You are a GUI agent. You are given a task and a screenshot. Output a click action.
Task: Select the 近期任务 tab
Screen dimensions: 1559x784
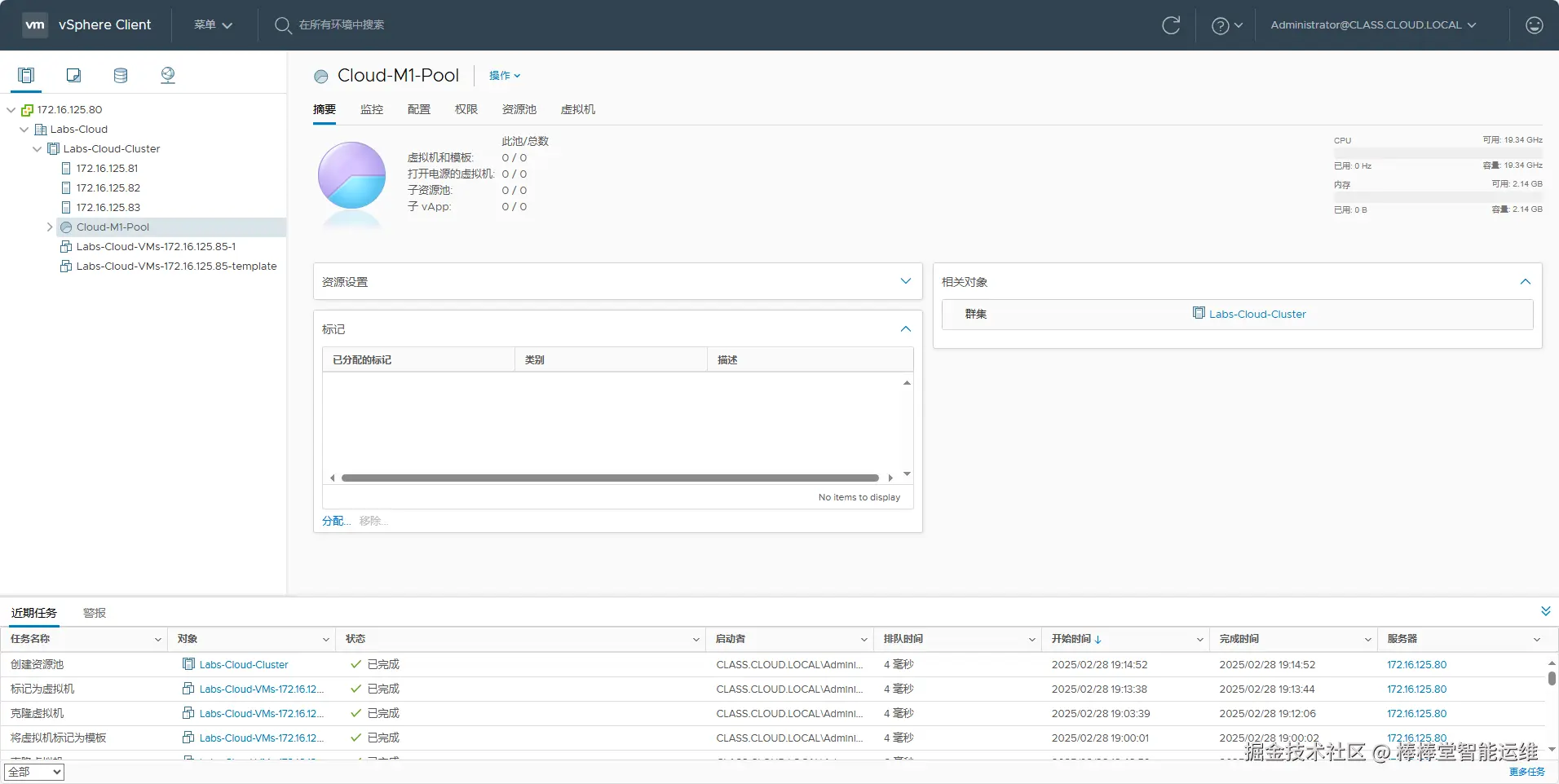pyautogui.click(x=34, y=613)
